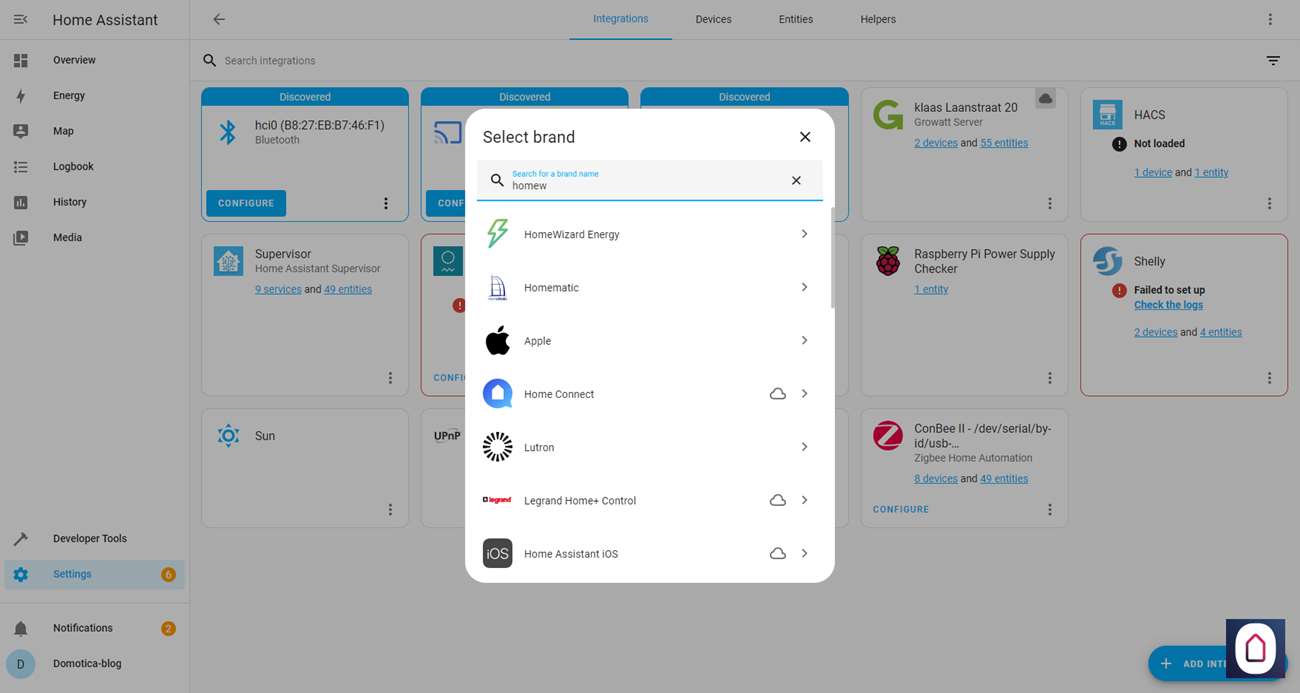1300x693 pixels.
Task: Open the top-right overflow menu
Action: tap(1270, 19)
